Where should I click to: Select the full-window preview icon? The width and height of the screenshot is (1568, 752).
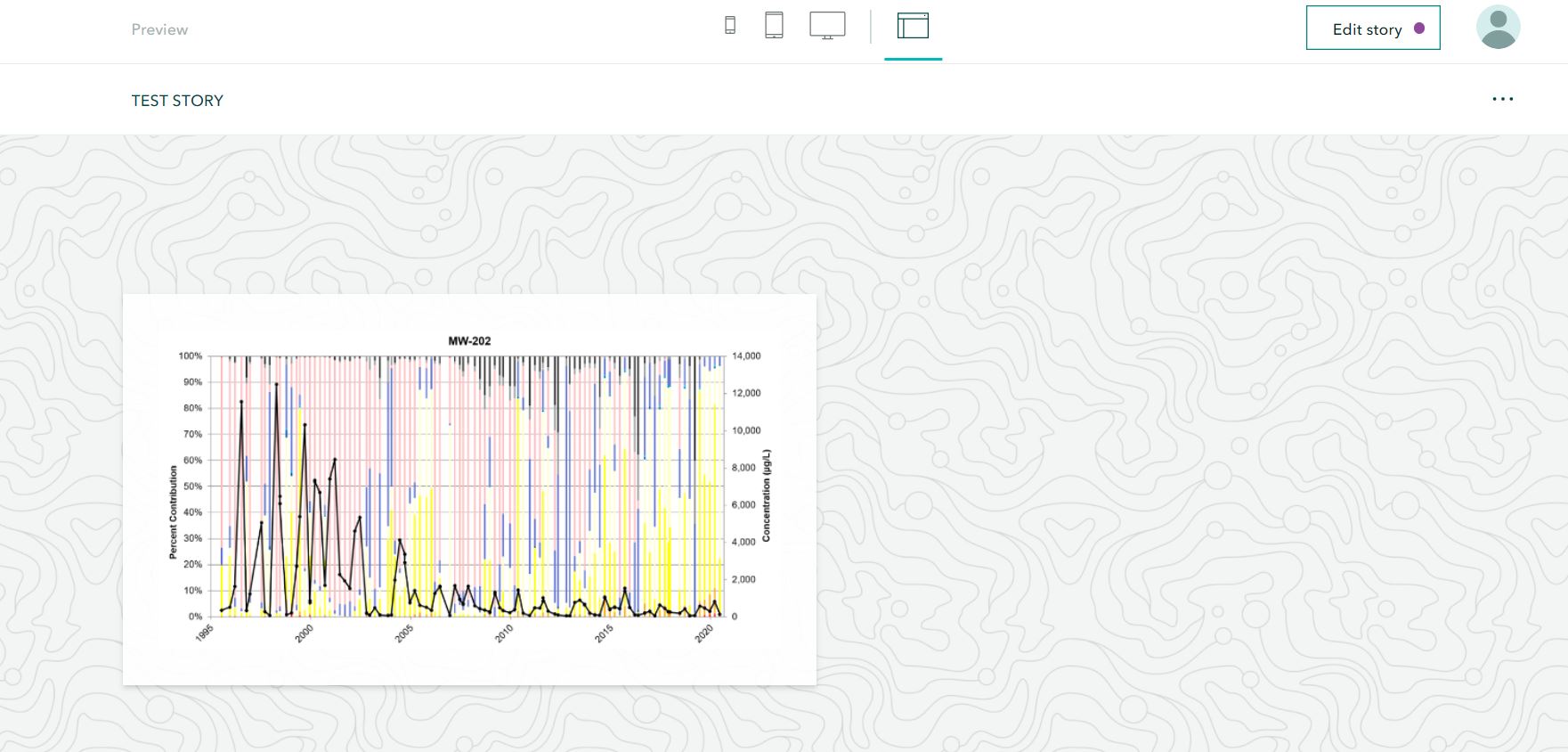(x=913, y=25)
